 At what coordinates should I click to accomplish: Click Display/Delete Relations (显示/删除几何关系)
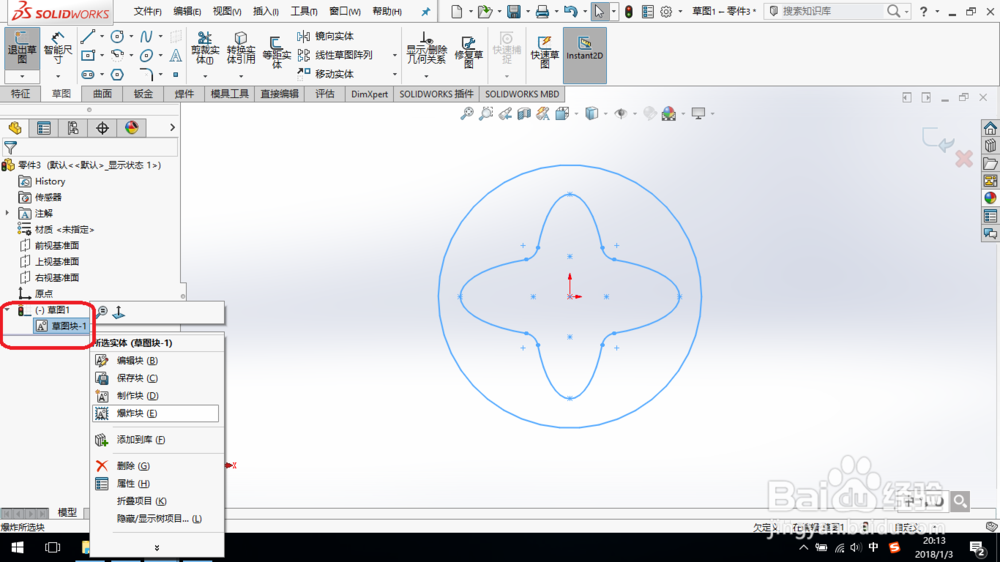click(426, 48)
